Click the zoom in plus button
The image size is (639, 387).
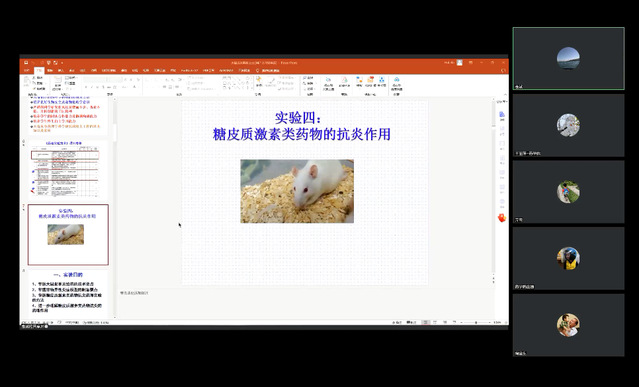pos(490,323)
